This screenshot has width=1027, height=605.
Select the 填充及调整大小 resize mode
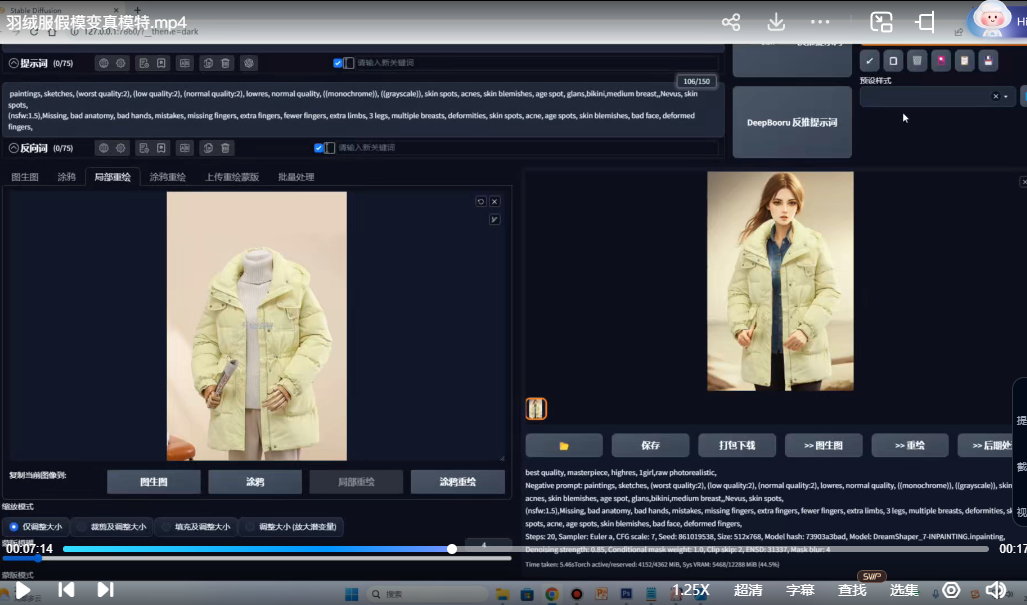pos(196,527)
